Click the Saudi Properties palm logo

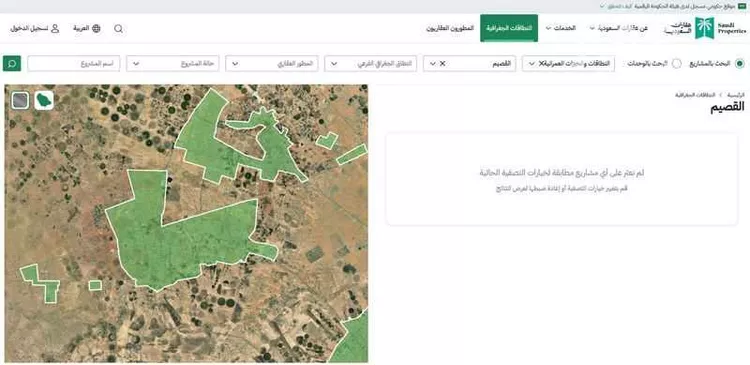click(704, 29)
